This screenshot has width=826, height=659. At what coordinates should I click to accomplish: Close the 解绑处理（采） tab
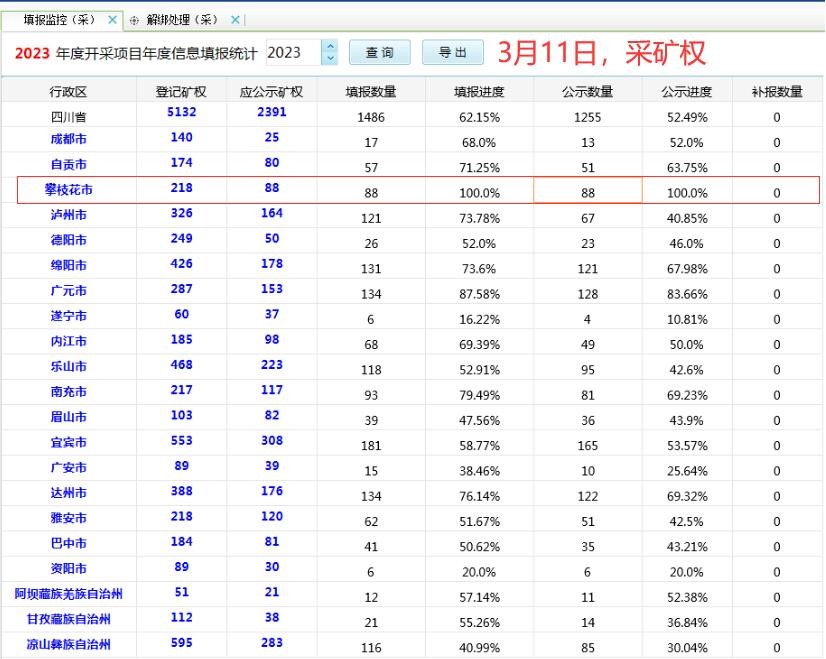[x=235, y=20]
